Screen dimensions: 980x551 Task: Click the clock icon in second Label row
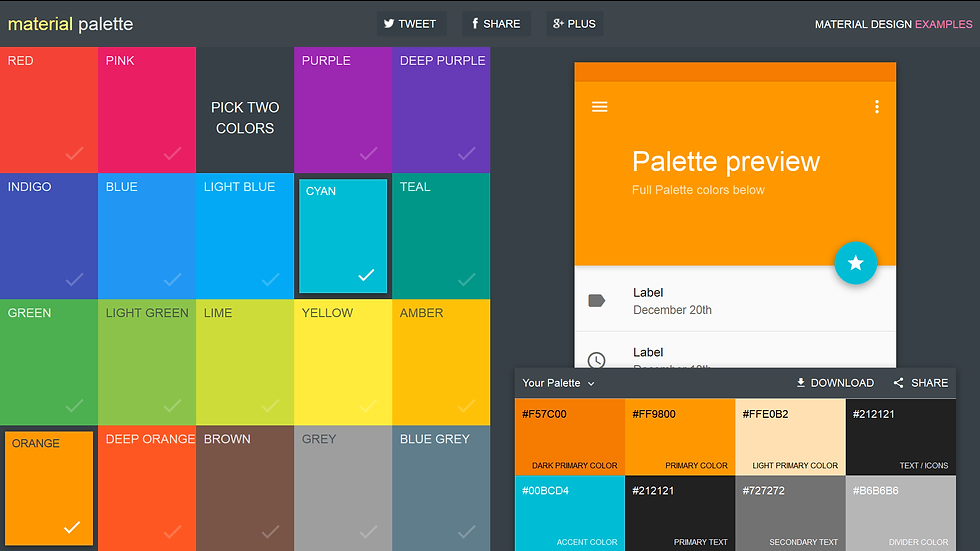click(x=596, y=360)
